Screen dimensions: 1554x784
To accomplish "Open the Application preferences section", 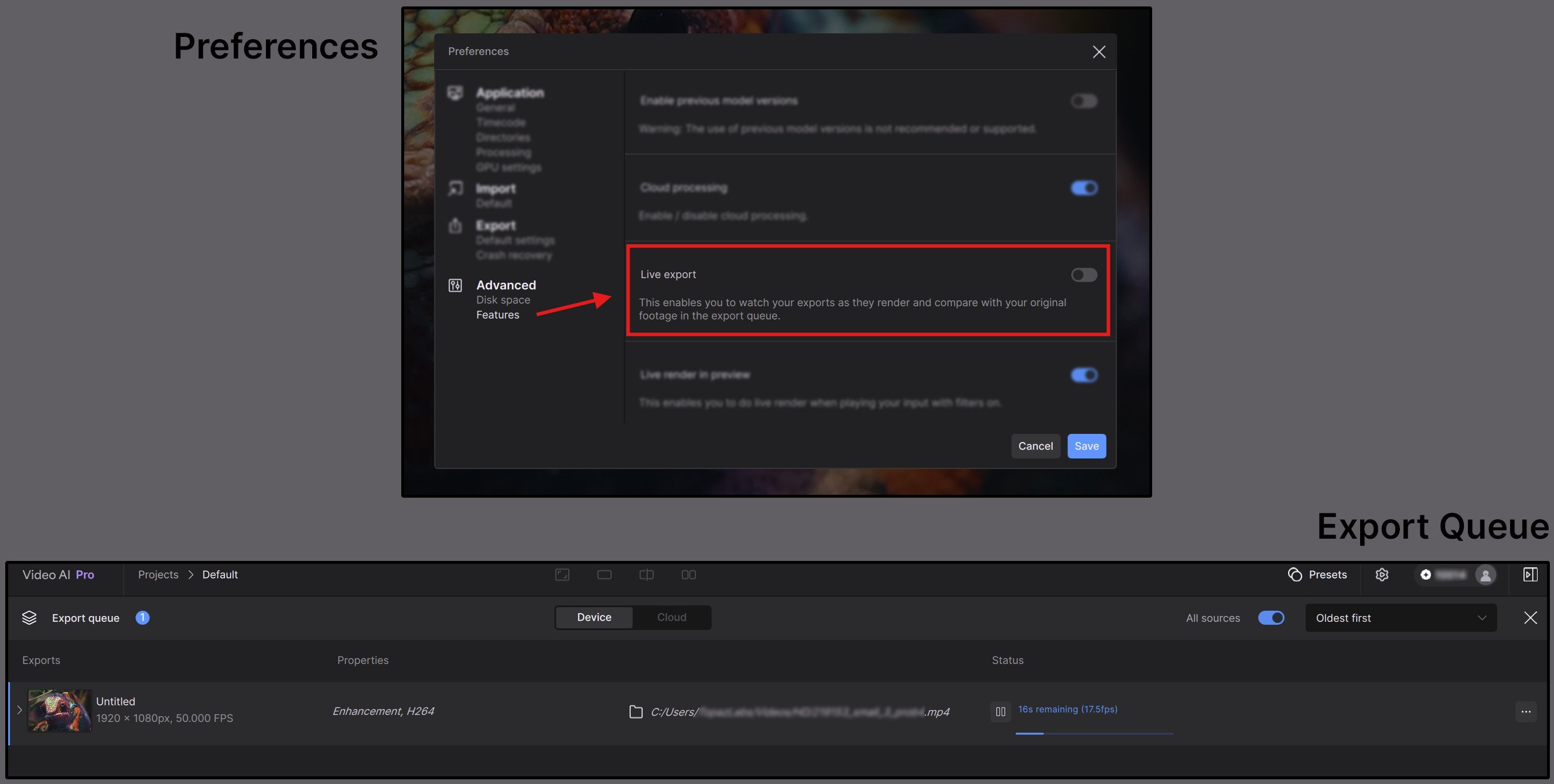I will point(509,93).
